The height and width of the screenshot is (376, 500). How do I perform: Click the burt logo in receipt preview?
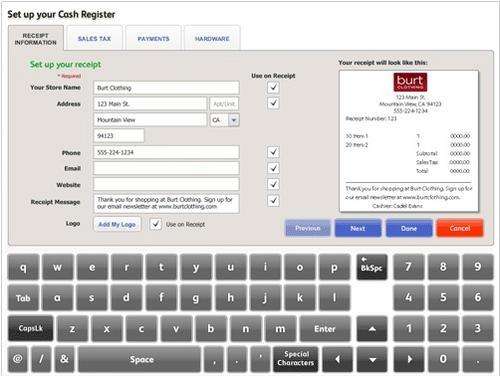[x=410, y=82]
